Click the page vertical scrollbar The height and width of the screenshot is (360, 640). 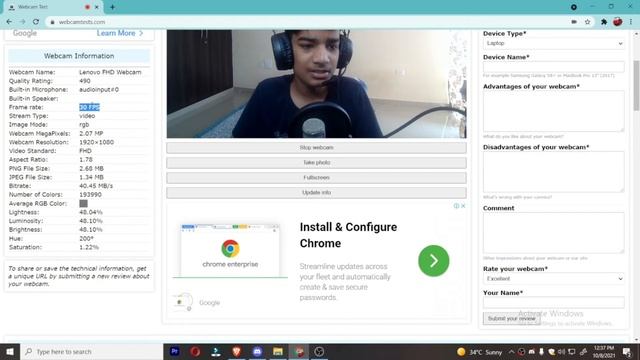click(x=636, y=85)
